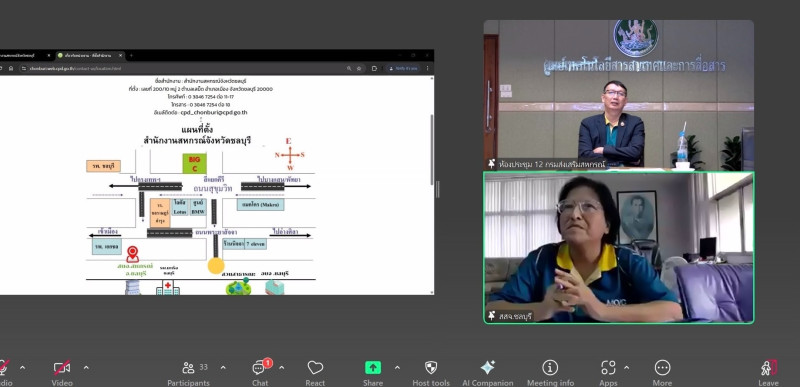This screenshot has width=800, height=387.
Task: Expand the Chat options arrow
Action: [x=282, y=367]
